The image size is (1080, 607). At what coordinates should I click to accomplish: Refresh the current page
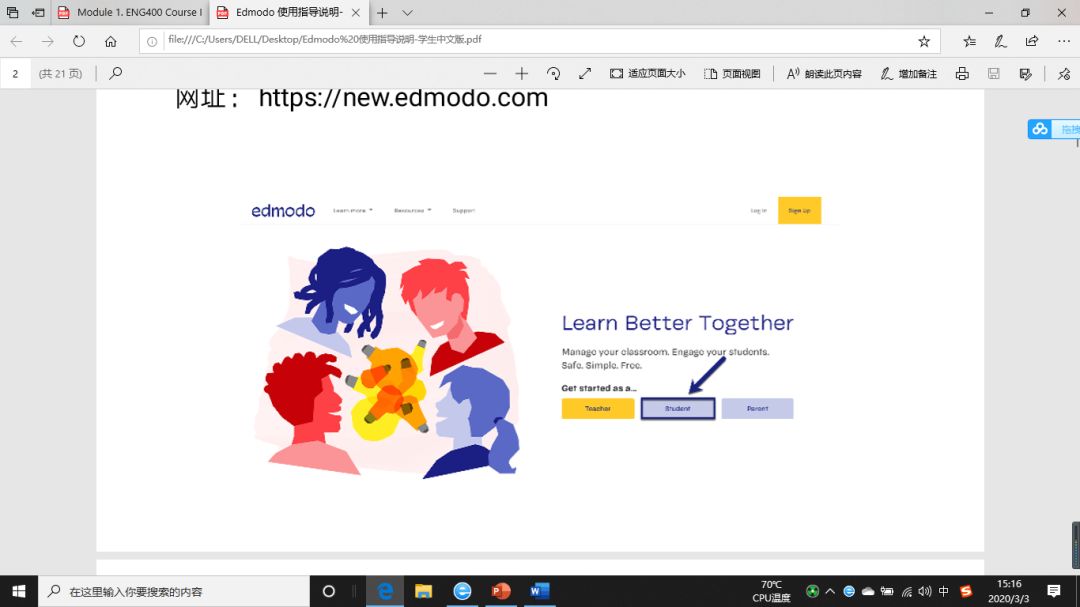click(x=79, y=41)
